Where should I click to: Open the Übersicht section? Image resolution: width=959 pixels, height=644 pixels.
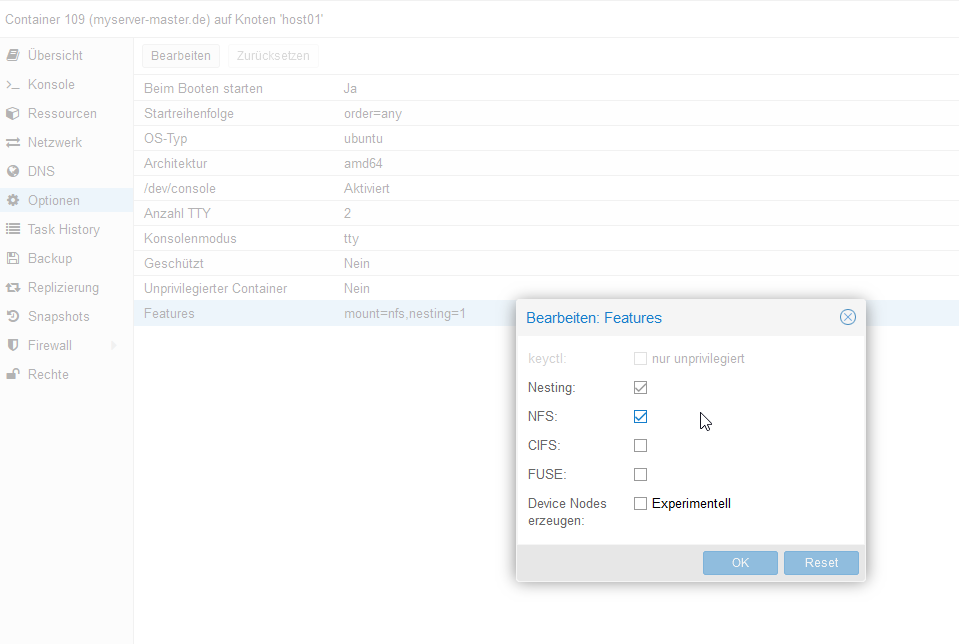(x=67, y=55)
